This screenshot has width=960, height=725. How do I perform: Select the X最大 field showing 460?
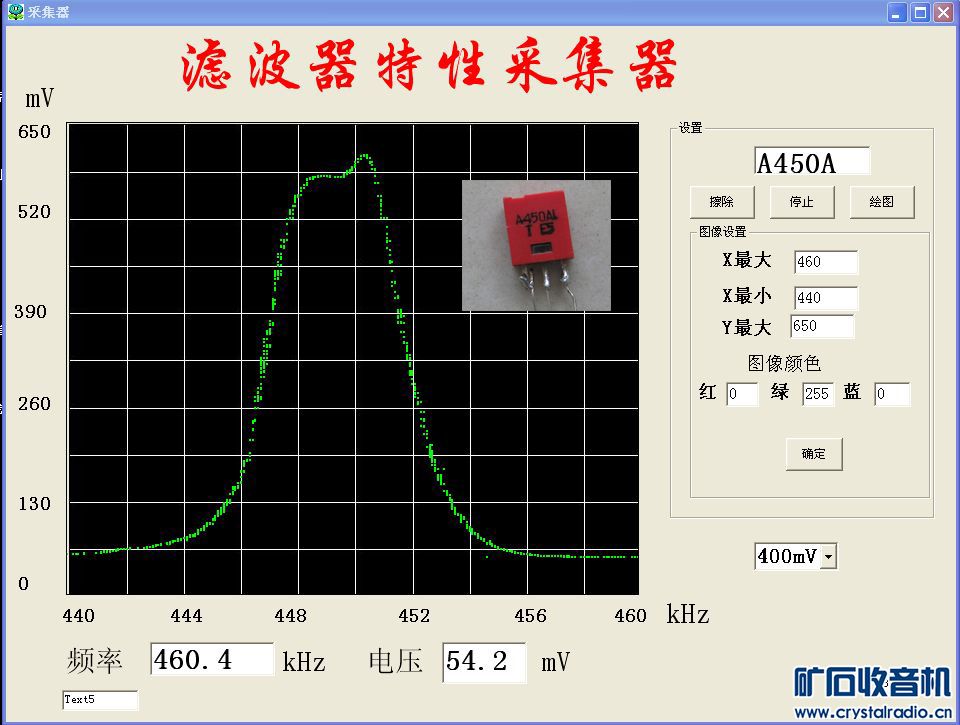point(826,262)
